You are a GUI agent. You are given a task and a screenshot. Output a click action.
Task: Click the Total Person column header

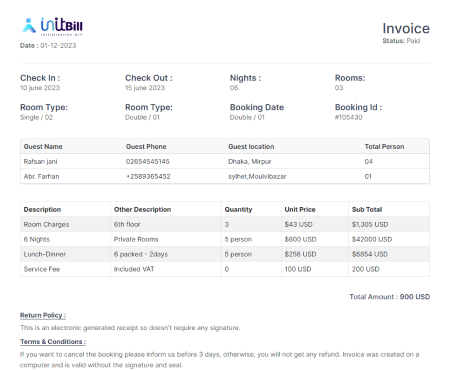[x=384, y=147]
